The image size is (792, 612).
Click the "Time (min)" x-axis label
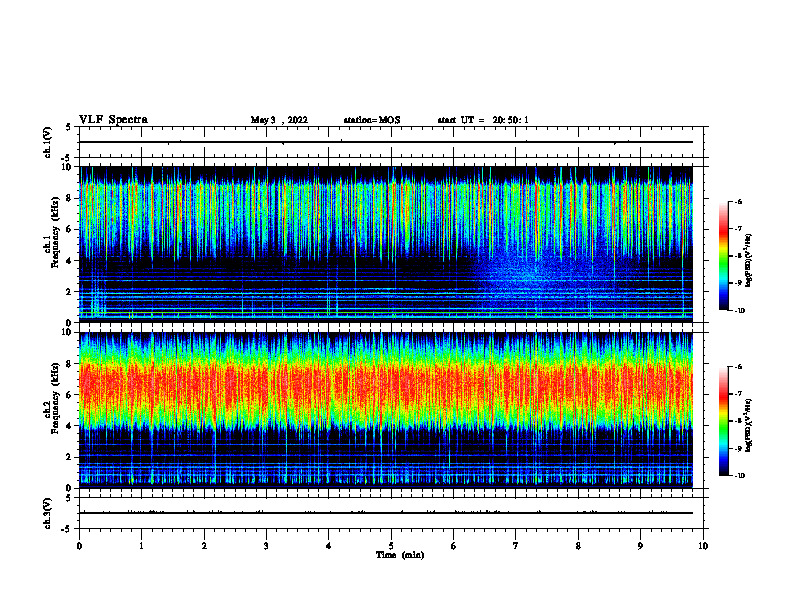coord(400,555)
